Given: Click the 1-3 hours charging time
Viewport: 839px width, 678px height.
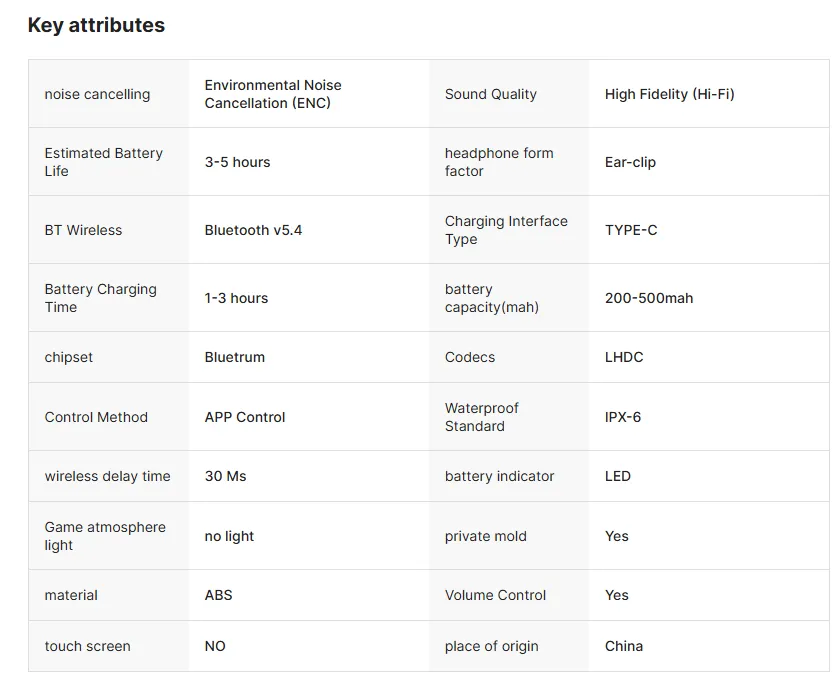Looking at the screenshot, I should (236, 298).
